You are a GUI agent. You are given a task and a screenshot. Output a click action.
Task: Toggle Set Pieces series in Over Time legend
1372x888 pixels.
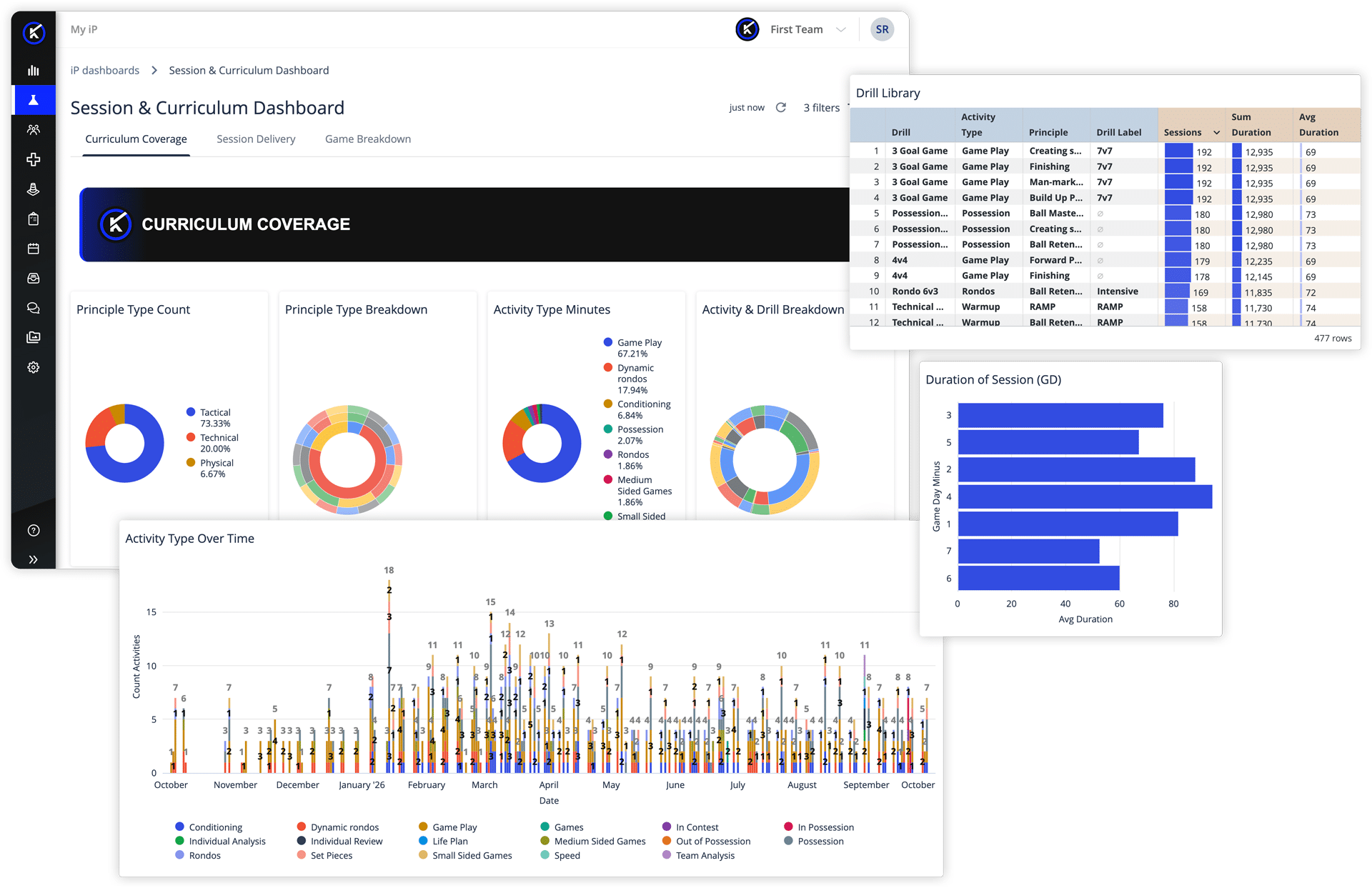[324, 856]
